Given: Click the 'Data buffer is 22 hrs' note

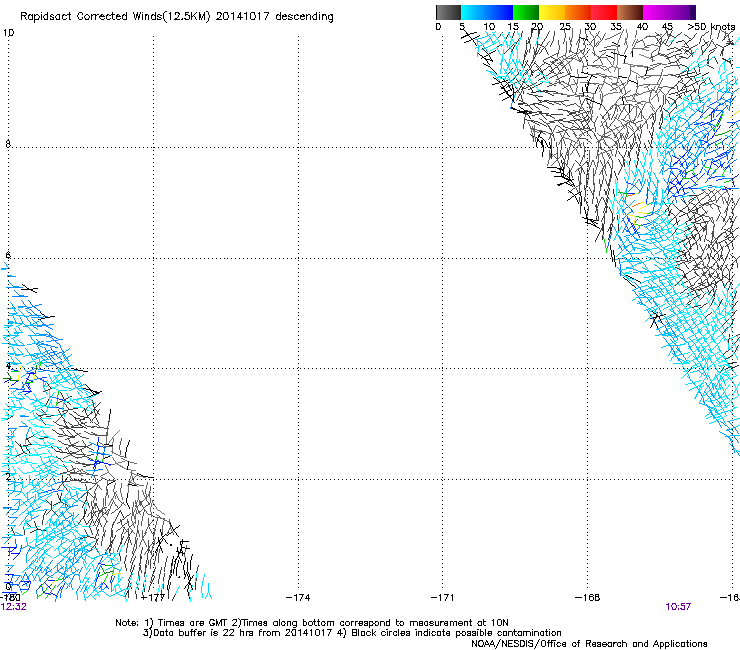Looking at the screenshot, I should pyautogui.click(x=352, y=633).
